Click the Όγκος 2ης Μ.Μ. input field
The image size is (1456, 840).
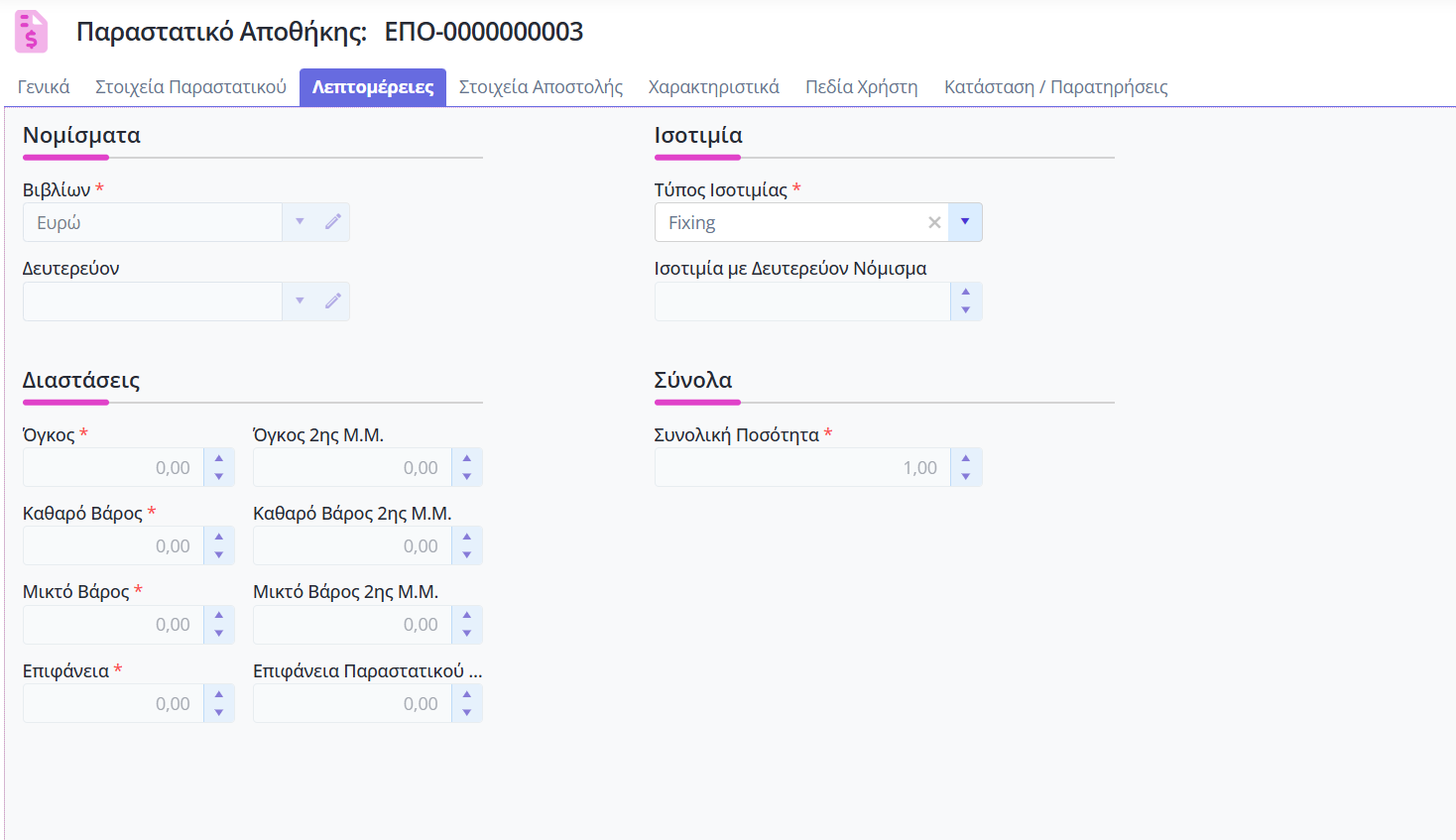(x=352, y=467)
